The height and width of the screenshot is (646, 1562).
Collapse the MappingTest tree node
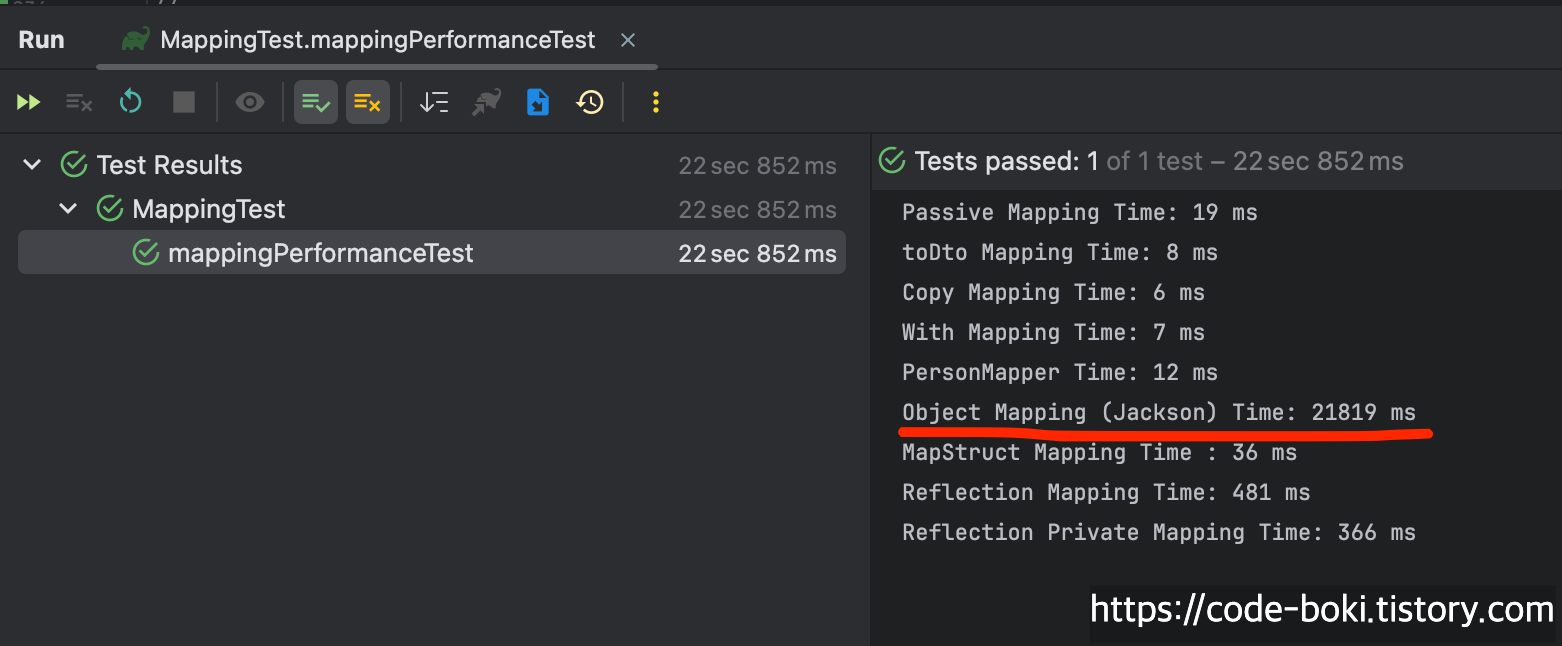(68, 209)
